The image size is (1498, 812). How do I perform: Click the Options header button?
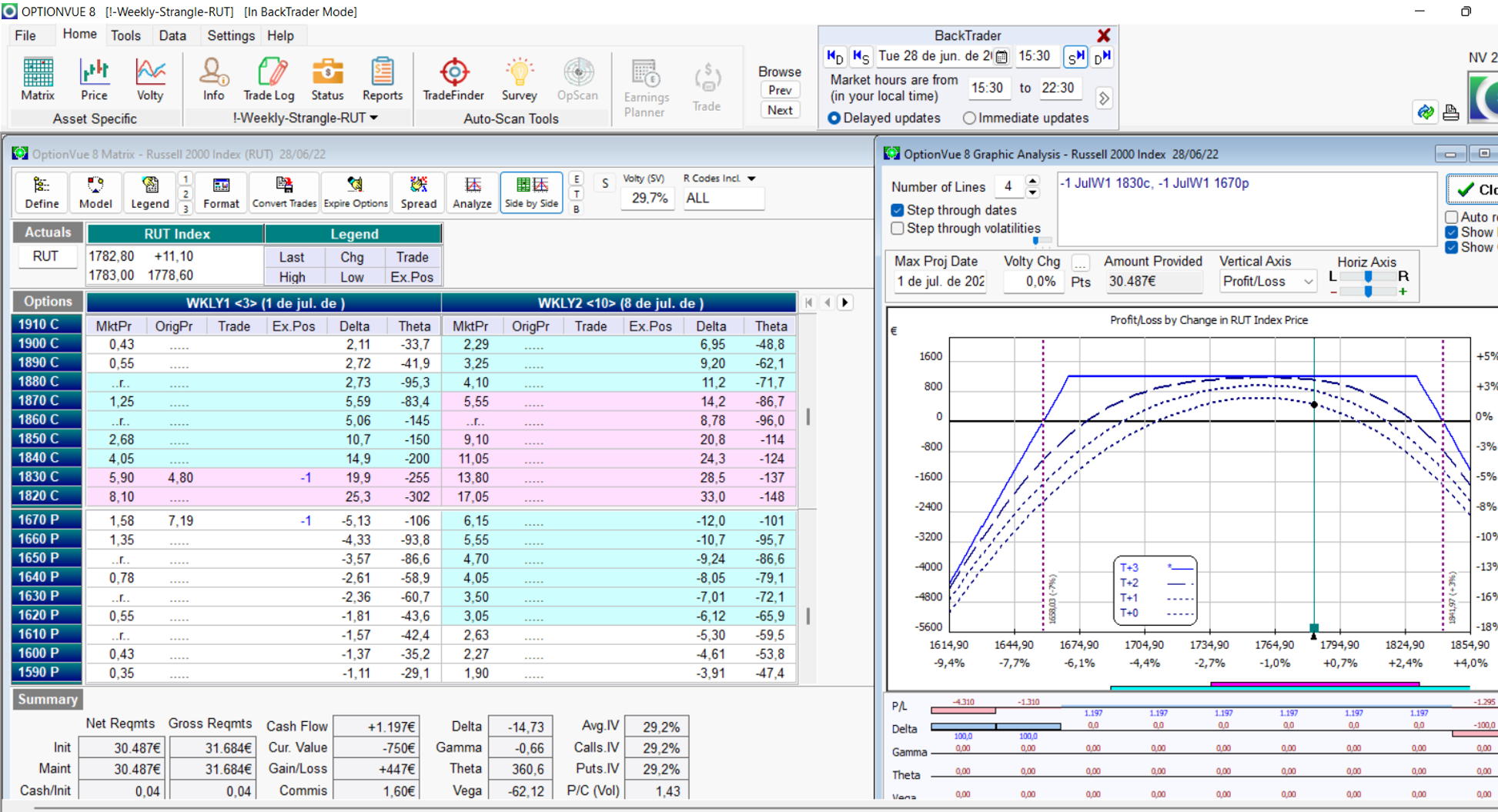click(x=48, y=302)
